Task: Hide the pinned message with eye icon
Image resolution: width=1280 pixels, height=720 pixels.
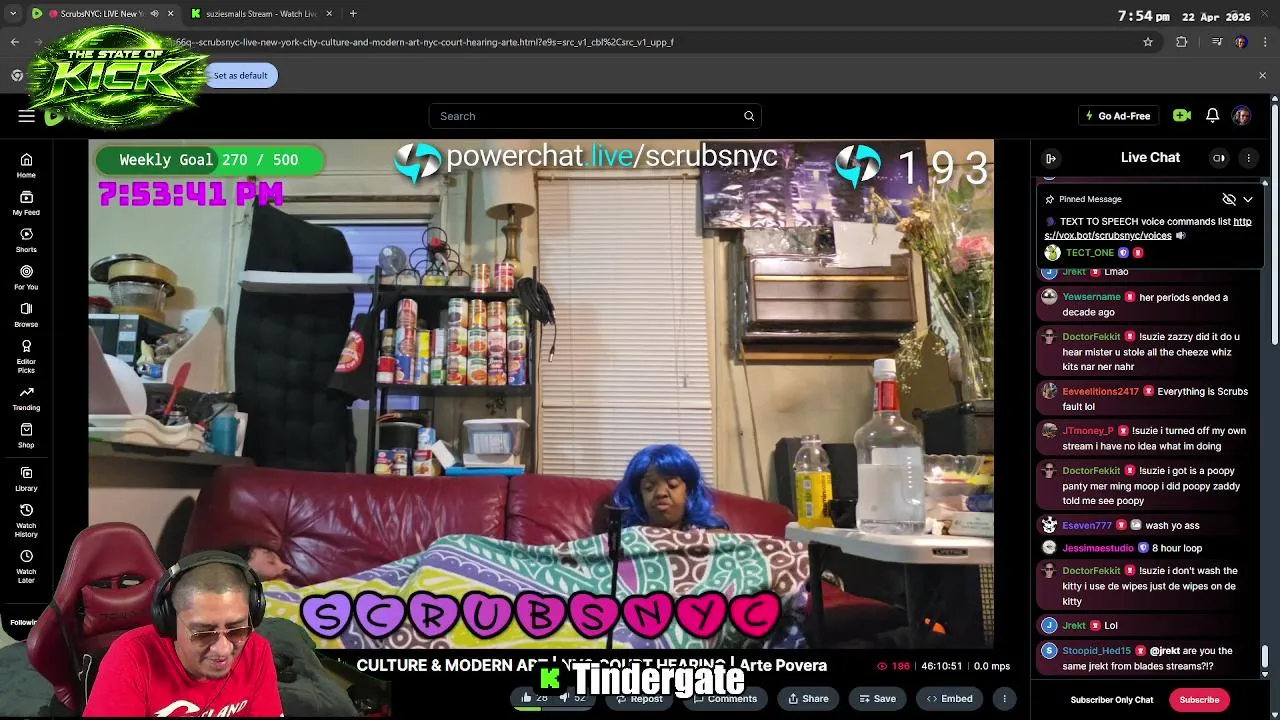Action: tap(1229, 199)
